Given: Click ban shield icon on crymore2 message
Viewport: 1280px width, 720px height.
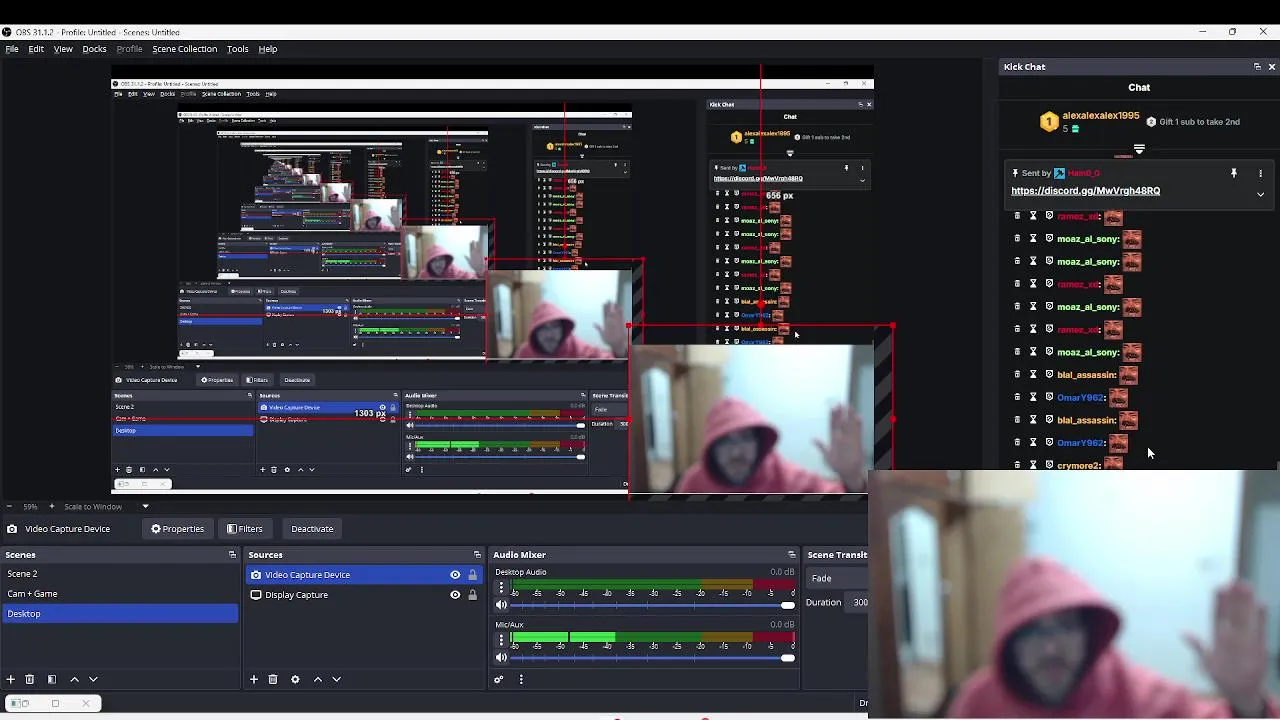Looking at the screenshot, I should pyautogui.click(x=1049, y=465).
